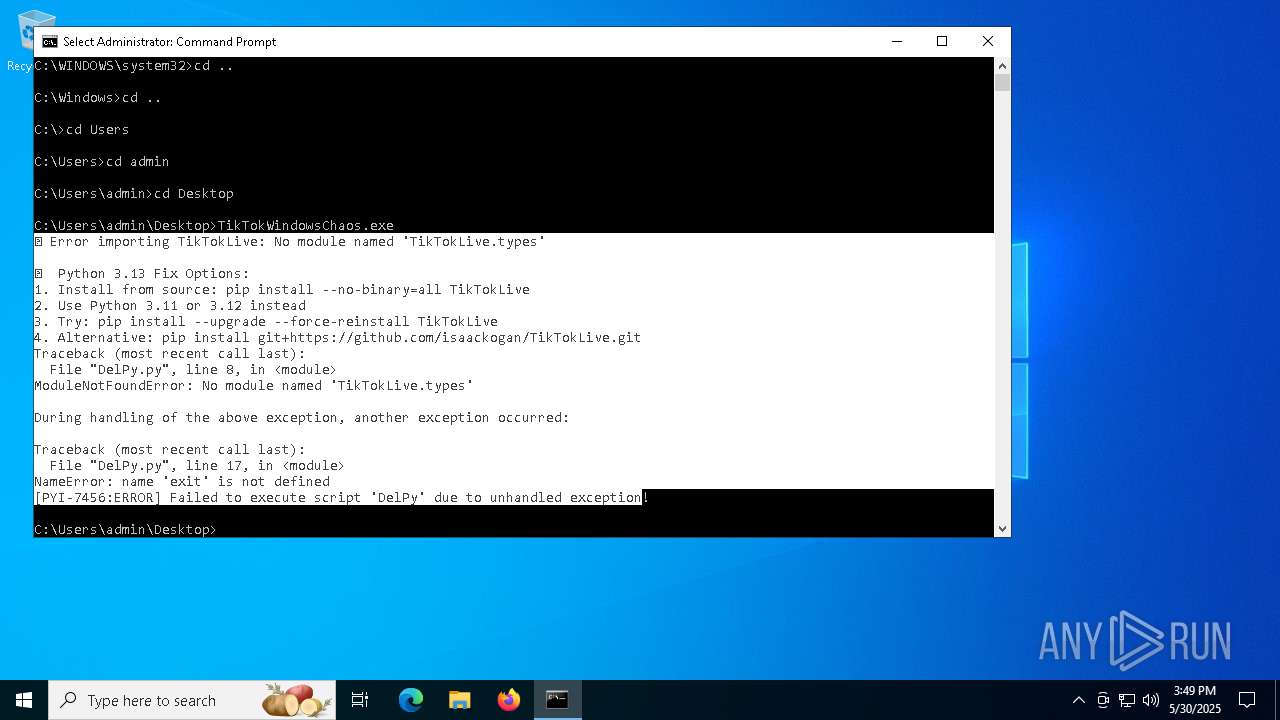Close the Command Prompt window
The width and height of the screenshot is (1280, 720).
(x=988, y=41)
